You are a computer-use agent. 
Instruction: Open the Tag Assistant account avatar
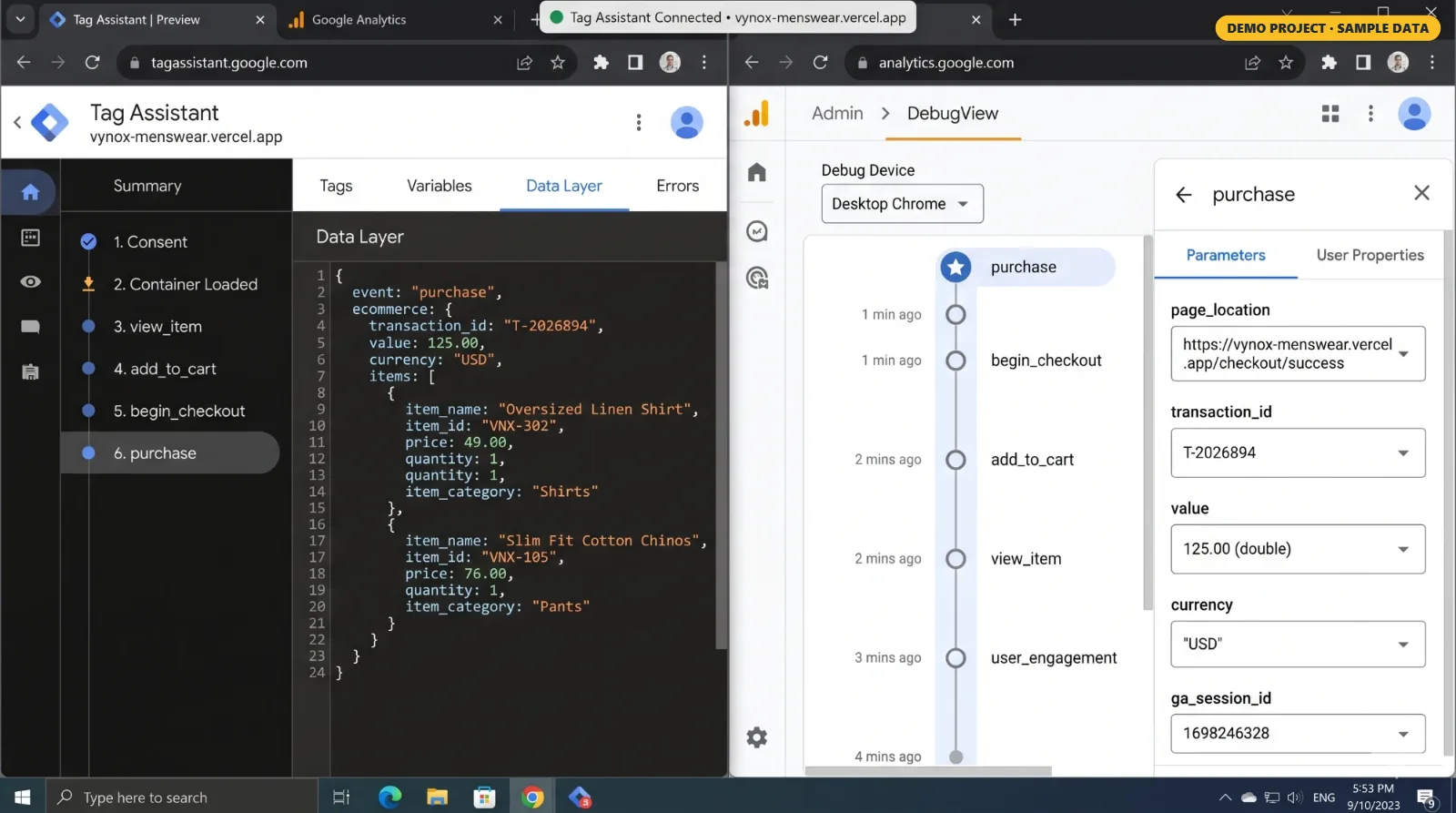(686, 122)
